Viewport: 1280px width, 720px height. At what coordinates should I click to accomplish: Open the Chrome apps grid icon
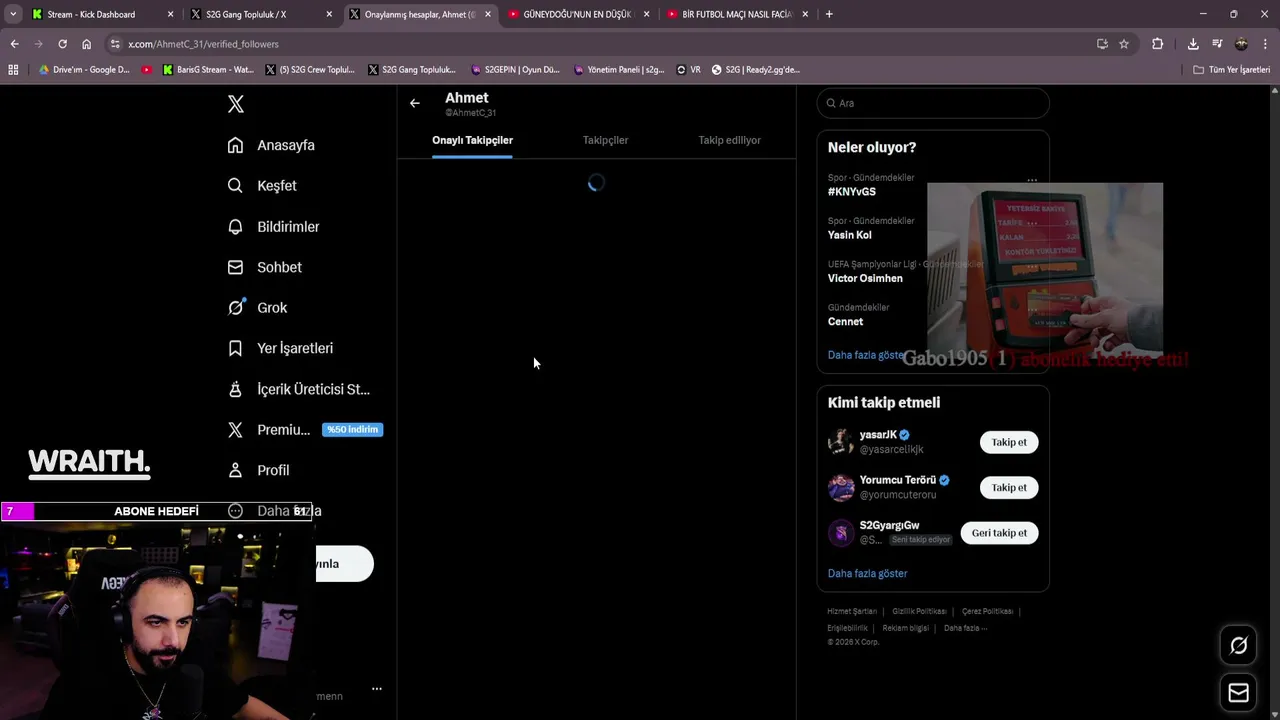coord(13,70)
